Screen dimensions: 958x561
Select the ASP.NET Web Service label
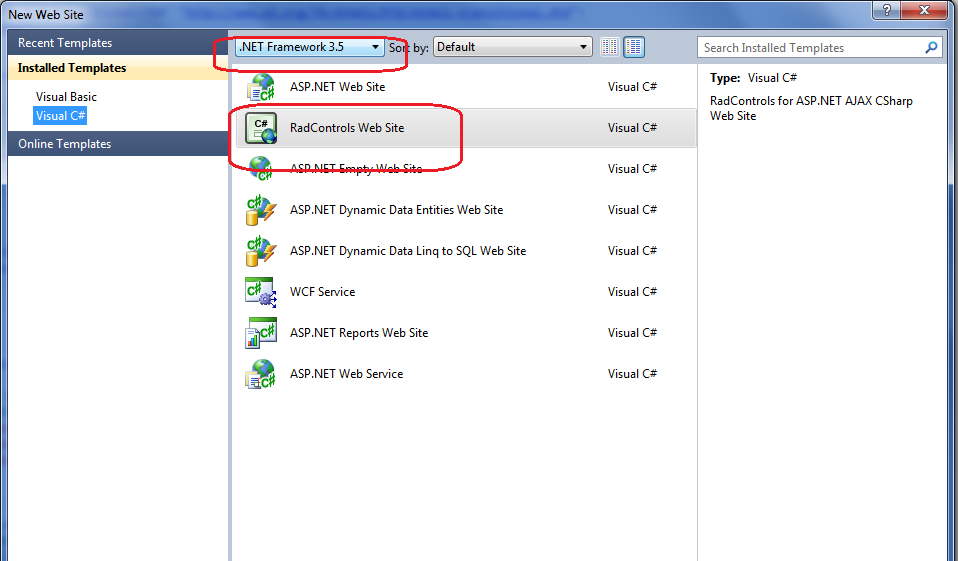coord(346,373)
